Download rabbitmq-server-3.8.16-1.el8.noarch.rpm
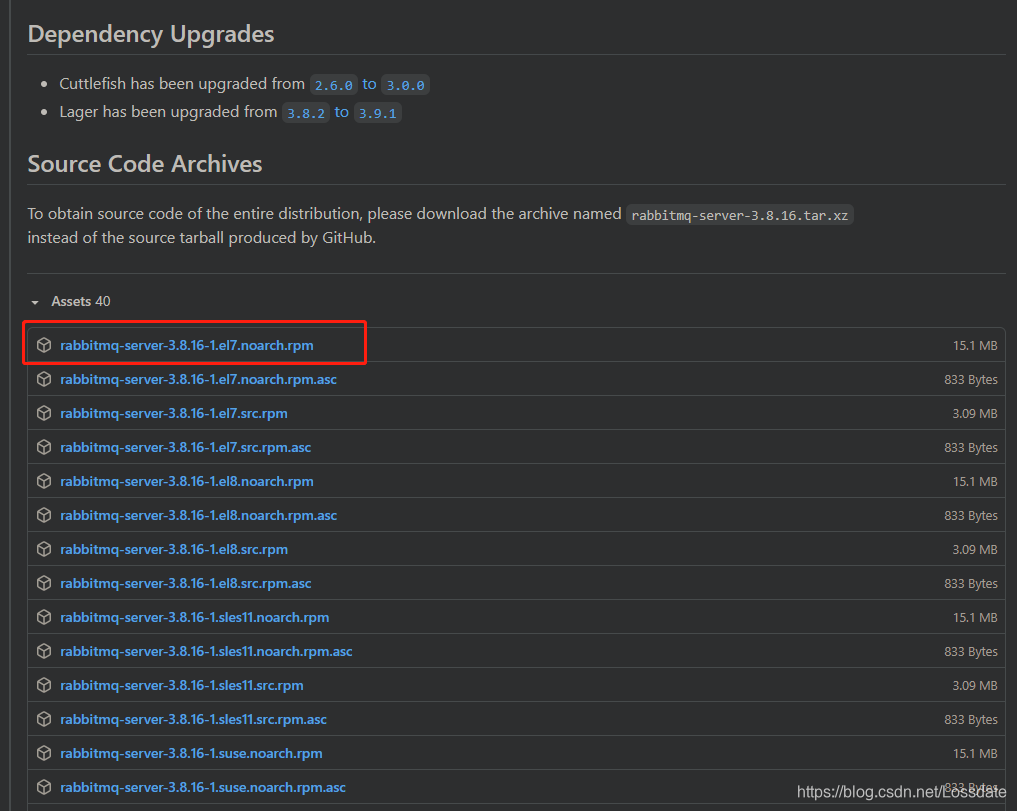 pyautogui.click(x=187, y=481)
